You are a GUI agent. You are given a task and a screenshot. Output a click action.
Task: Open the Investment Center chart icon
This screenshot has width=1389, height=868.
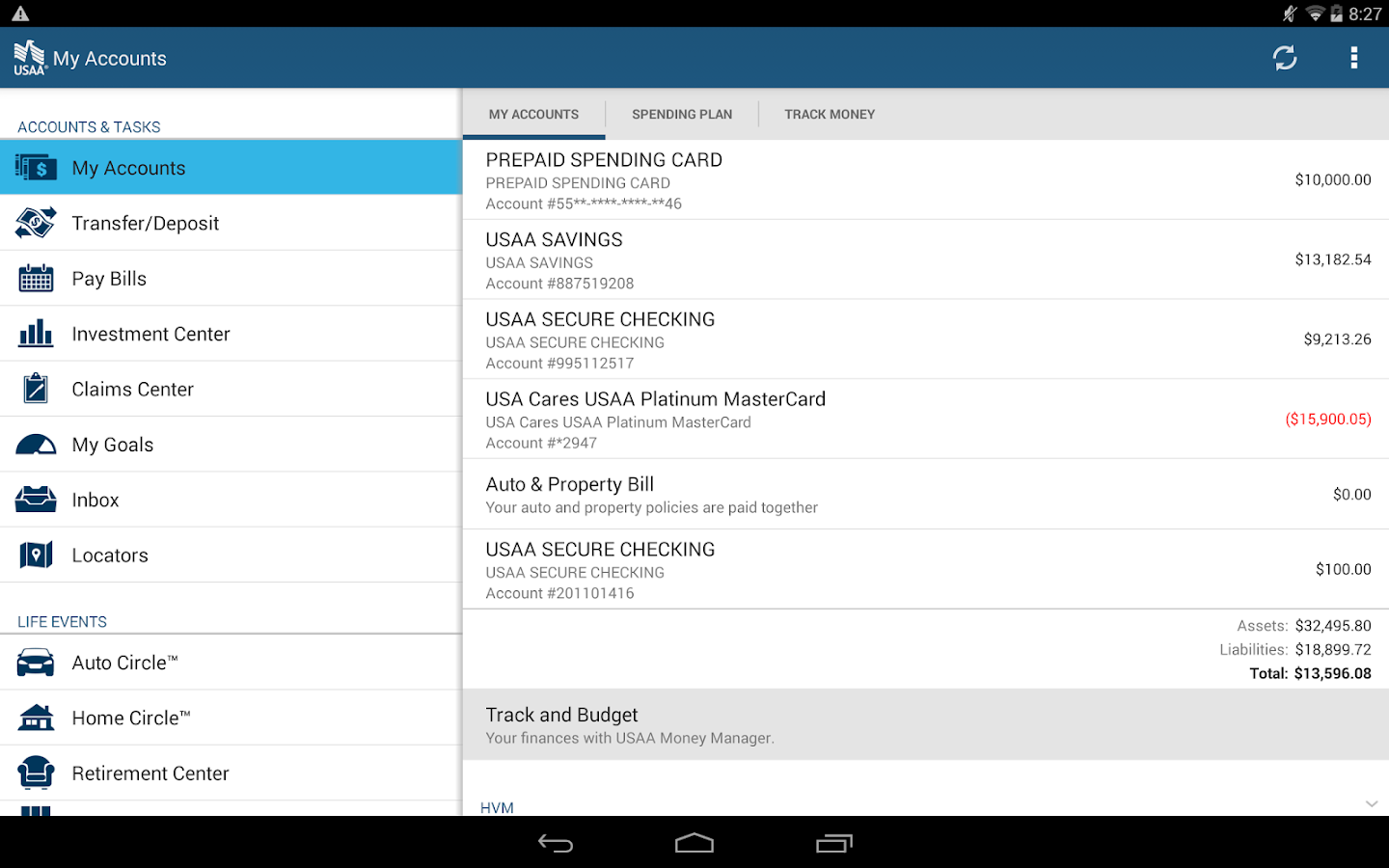coord(36,334)
